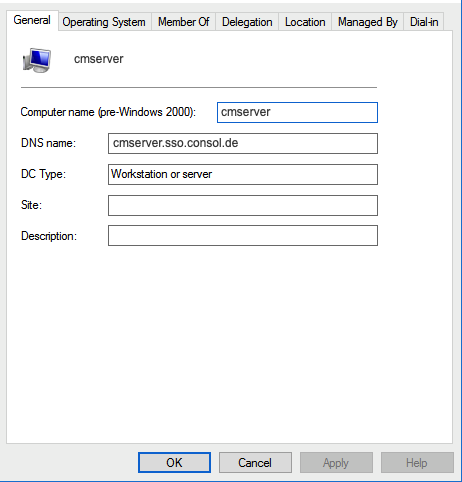Select the General tab
The image size is (462, 482).
[x=32, y=20]
